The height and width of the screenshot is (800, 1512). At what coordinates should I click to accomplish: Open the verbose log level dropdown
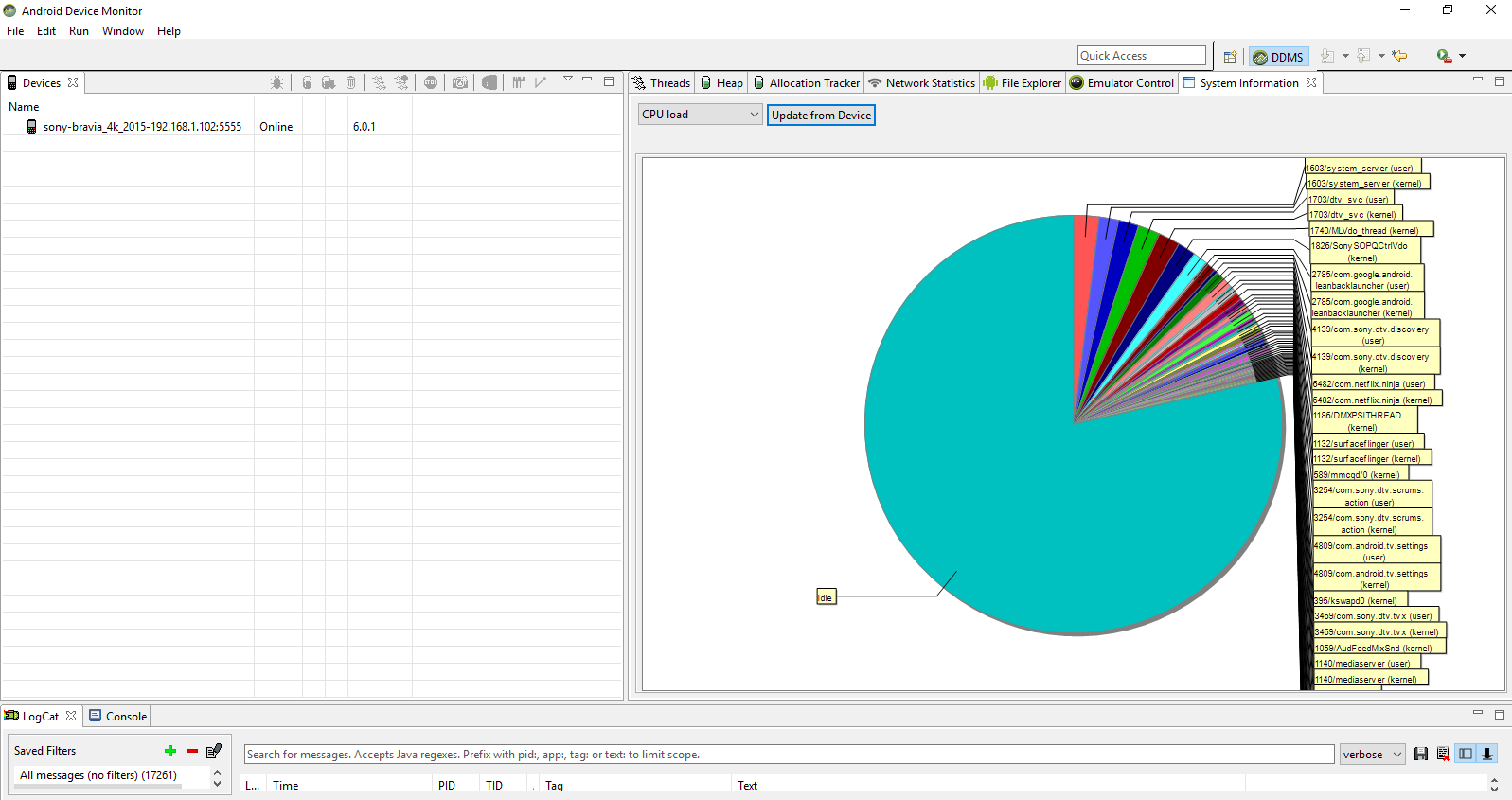pos(1372,755)
